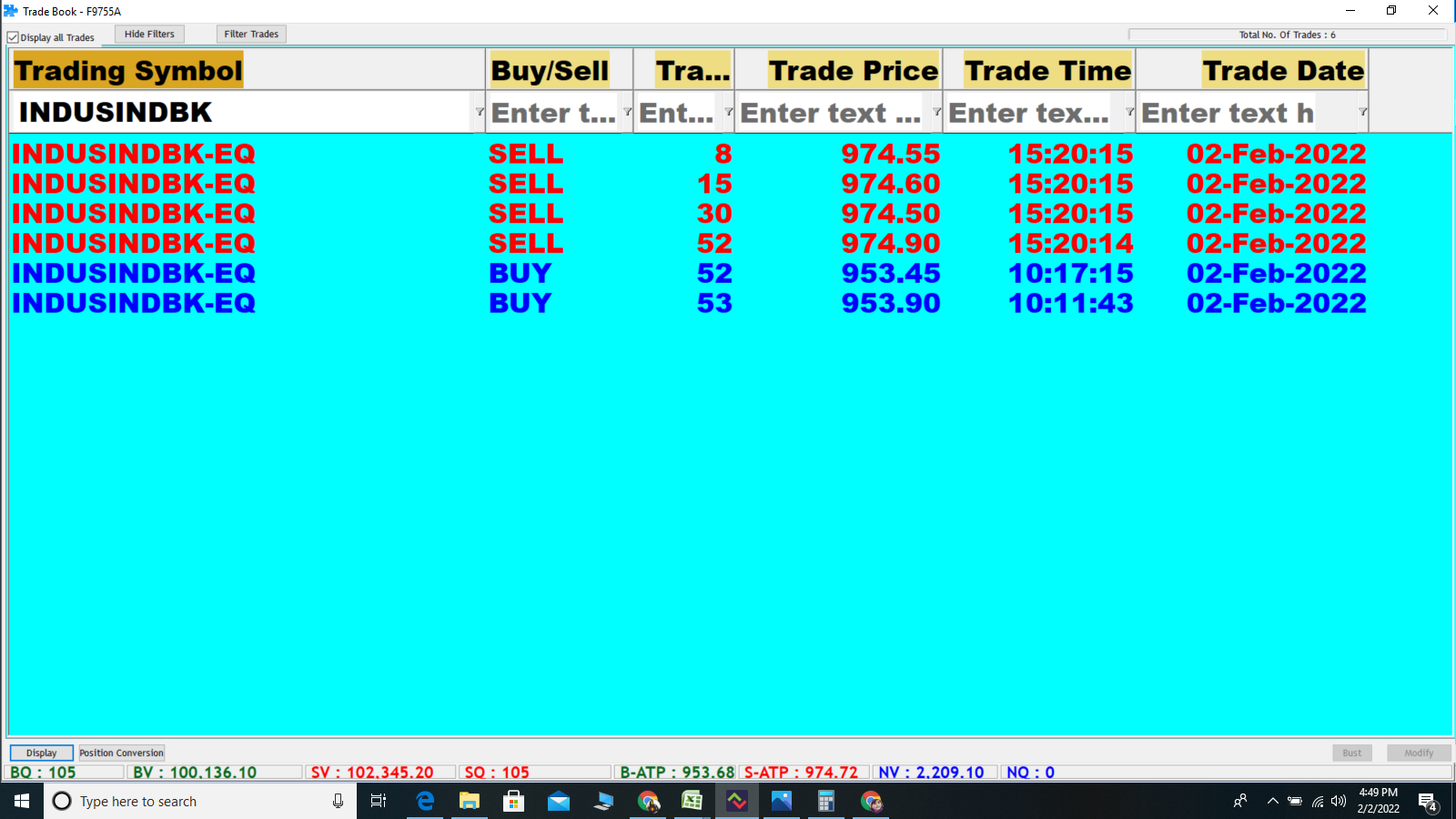The height and width of the screenshot is (819, 1456).
Task: Click the Hide Filters button
Action: coord(149,34)
